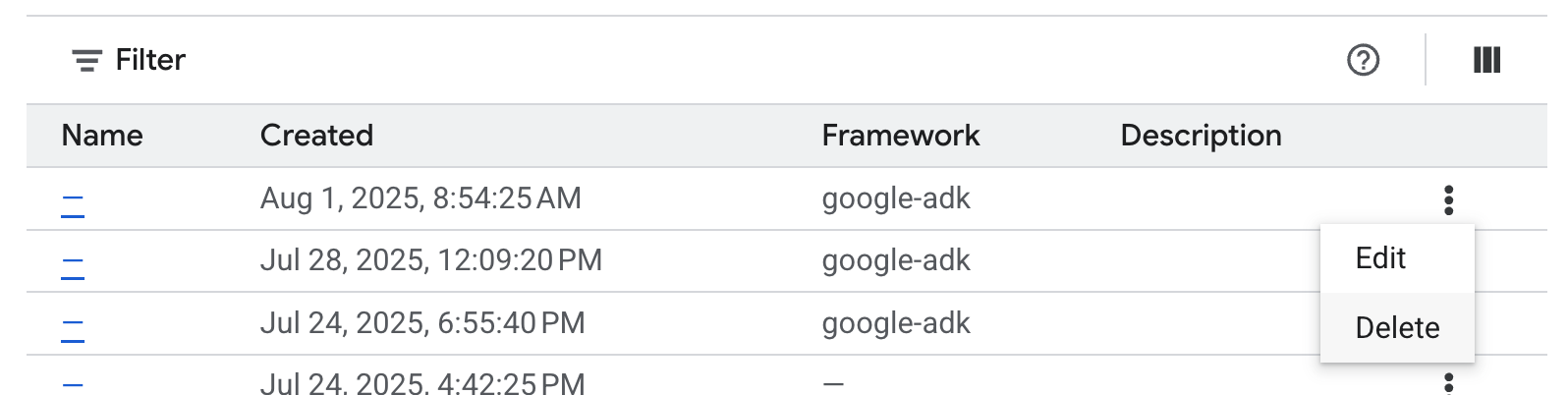Open the name link created Aug 1
Image resolution: width=1568 pixels, height=395 pixels.
[x=73, y=204]
